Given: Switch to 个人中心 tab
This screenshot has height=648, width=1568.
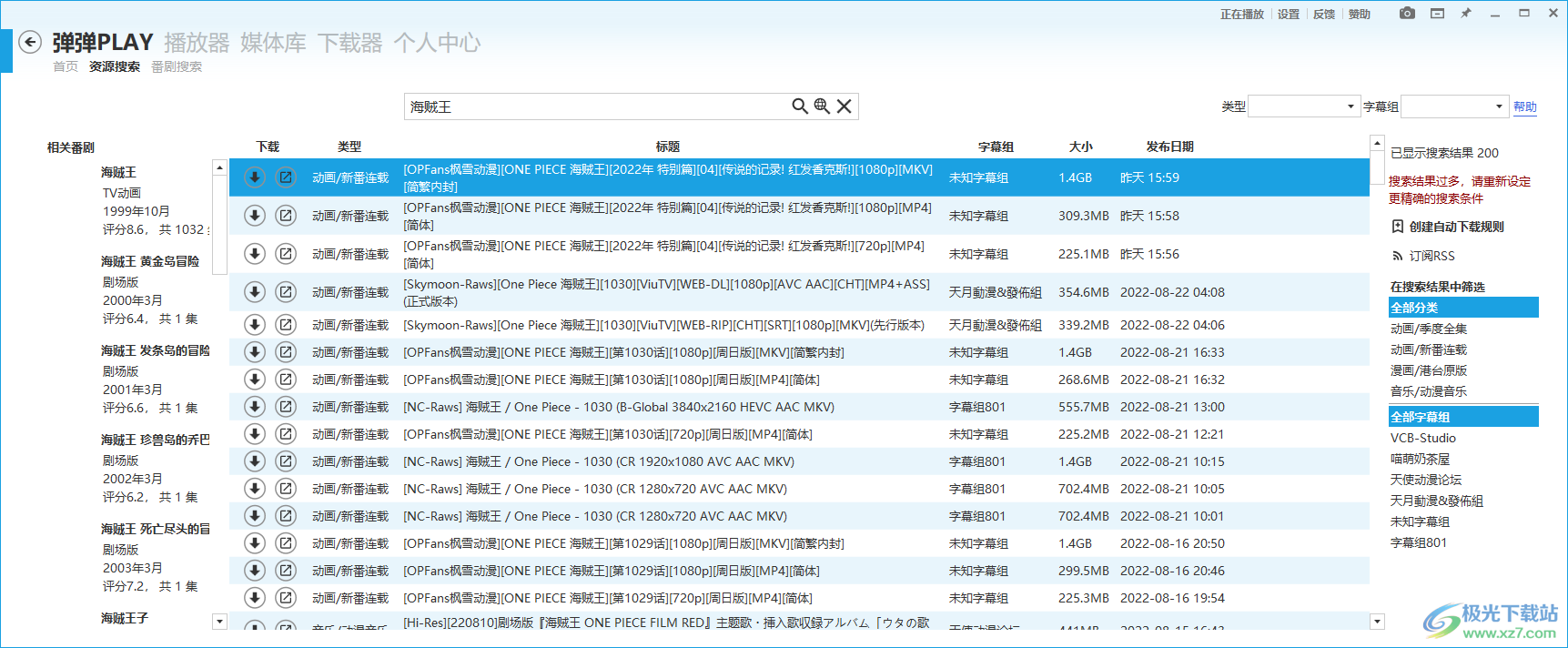Looking at the screenshot, I should [437, 43].
